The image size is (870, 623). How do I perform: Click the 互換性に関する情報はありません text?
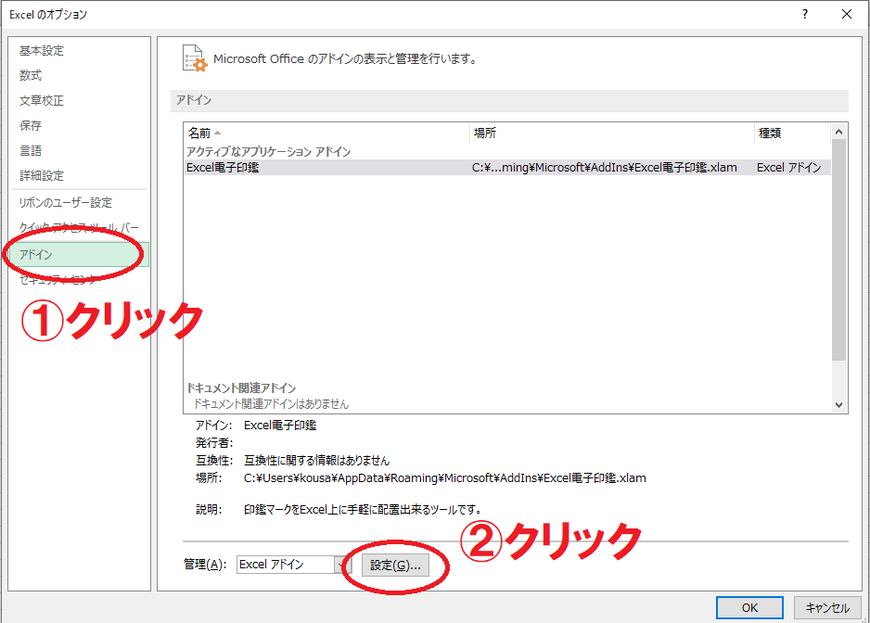317,460
